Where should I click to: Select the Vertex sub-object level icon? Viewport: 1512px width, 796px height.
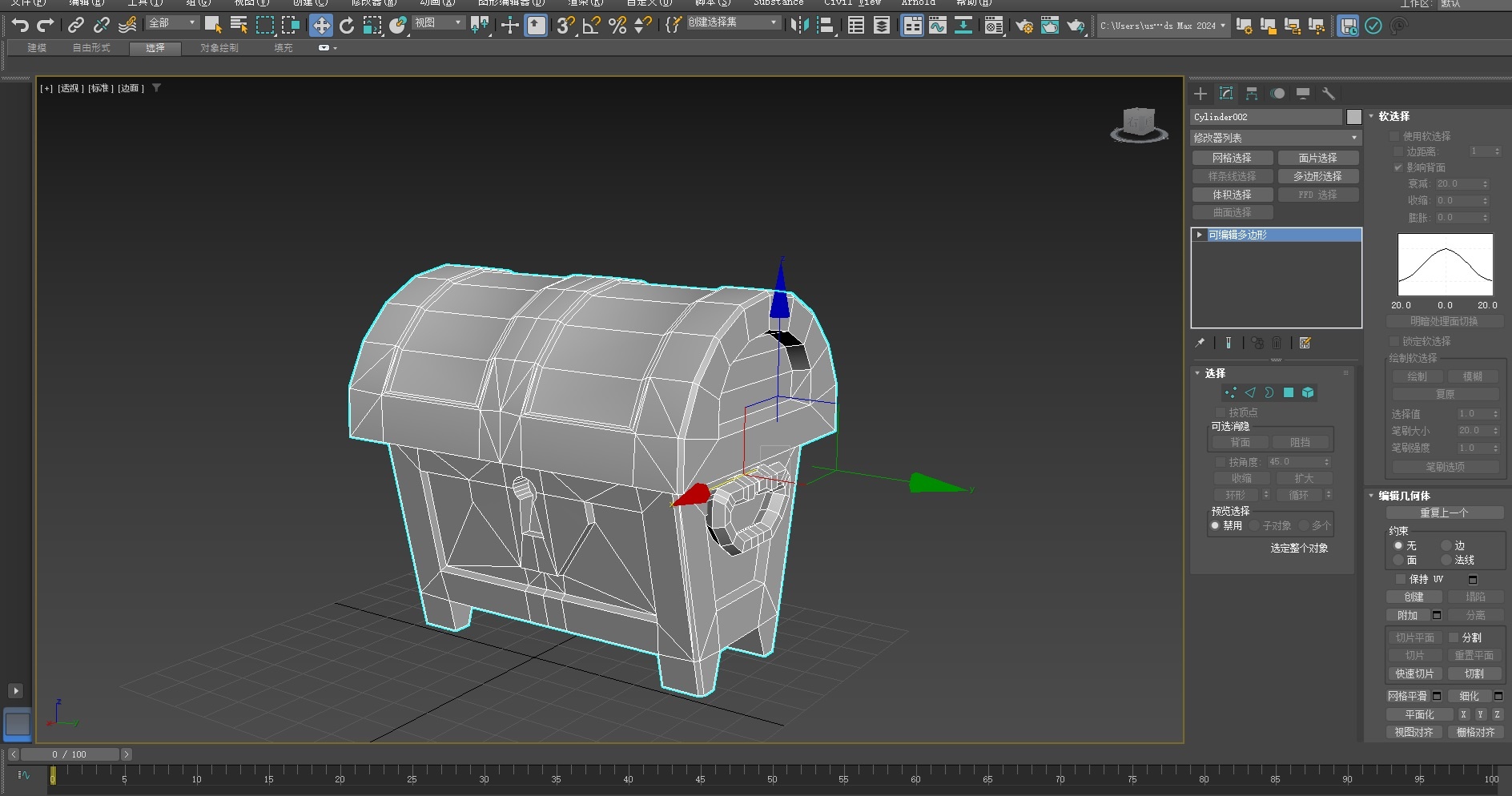coord(1231,392)
